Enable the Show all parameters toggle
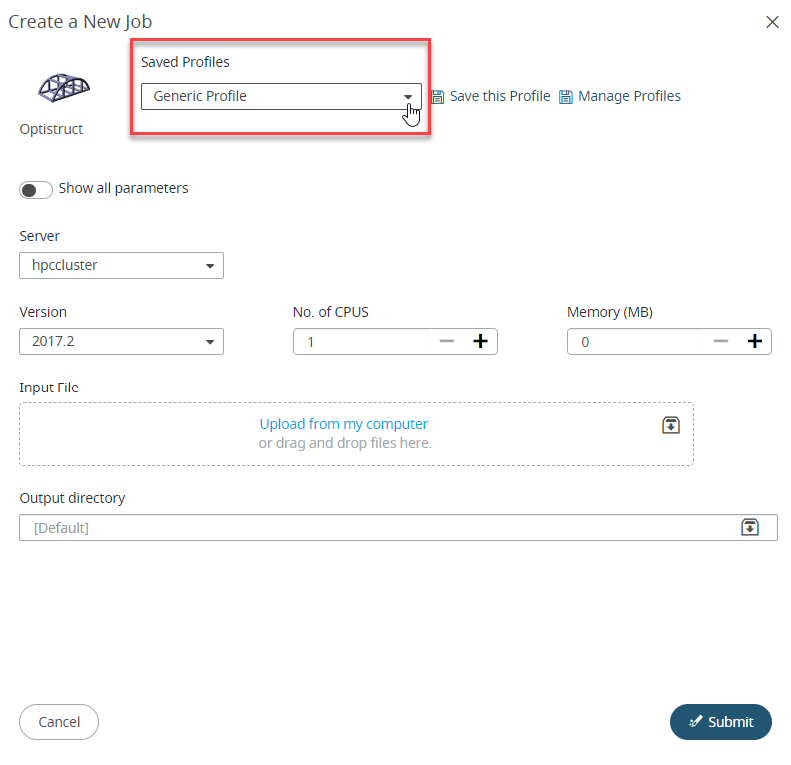 [x=36, y=190]
